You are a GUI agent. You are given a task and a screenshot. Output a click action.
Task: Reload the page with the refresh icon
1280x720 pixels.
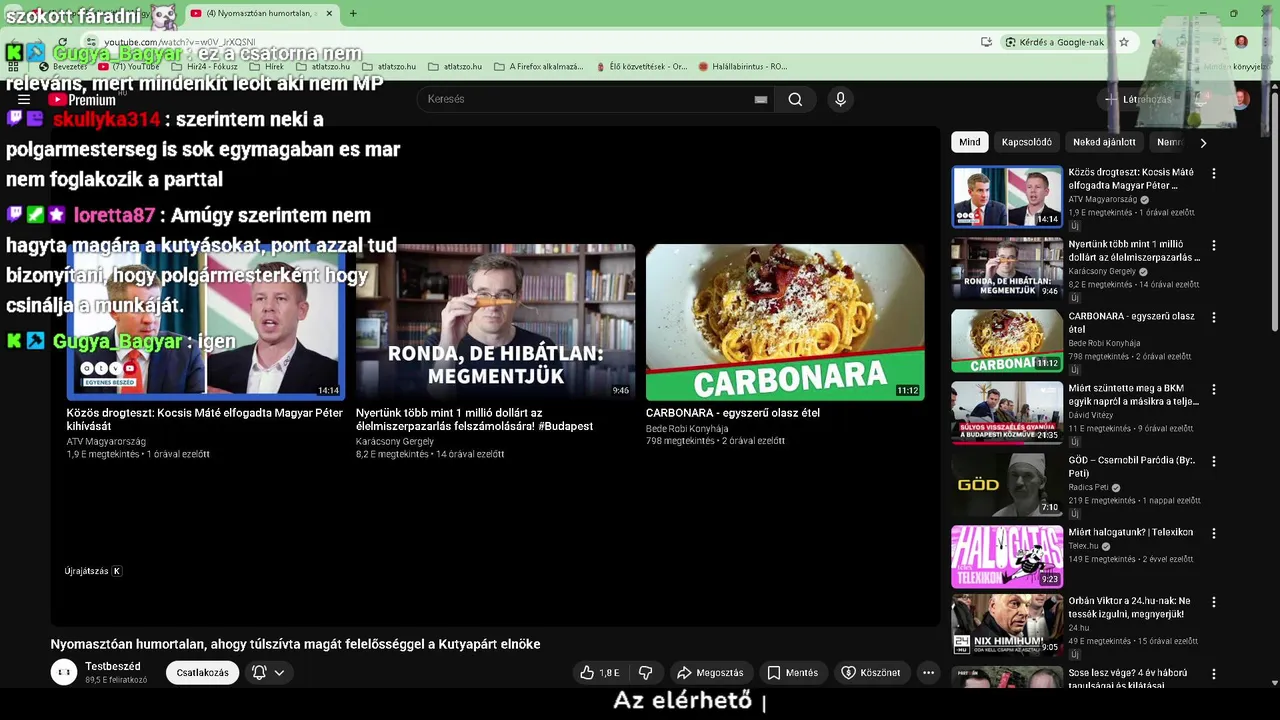(62, 42)
